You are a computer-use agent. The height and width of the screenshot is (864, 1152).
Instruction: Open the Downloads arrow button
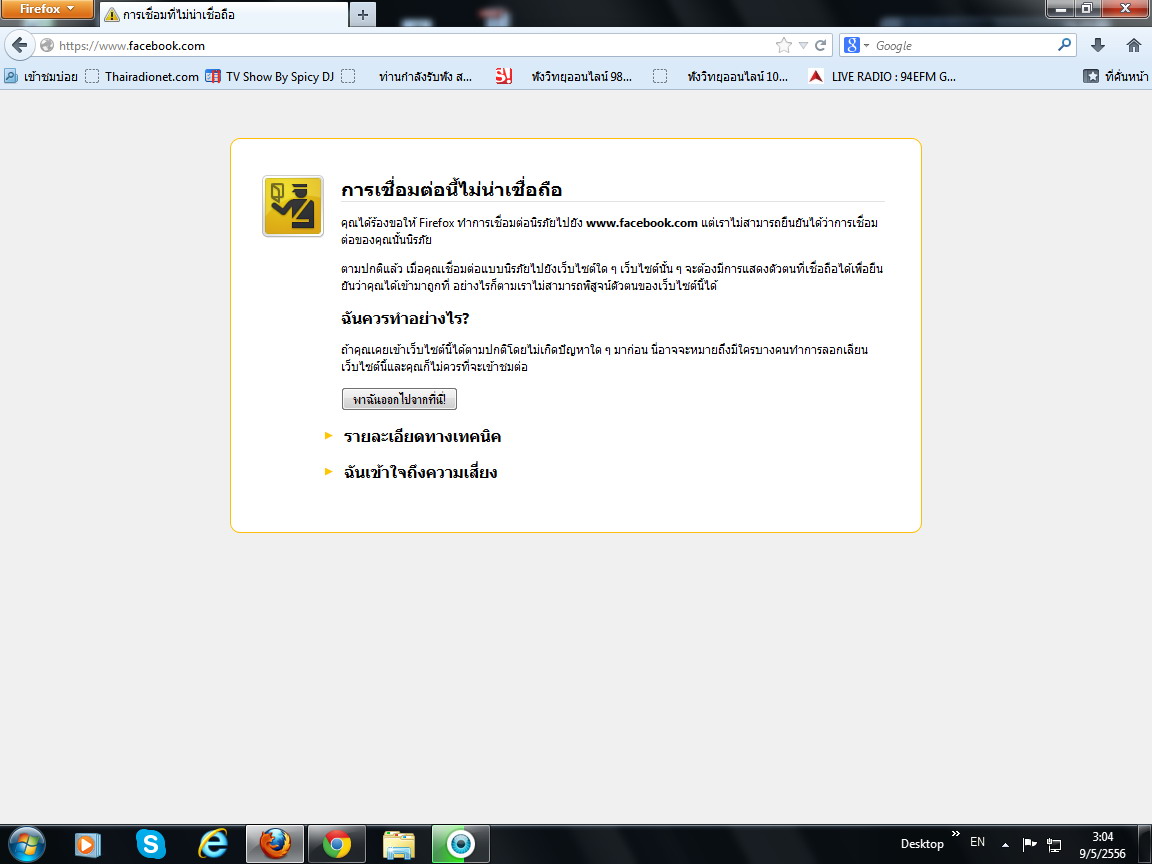(1098, 46)
